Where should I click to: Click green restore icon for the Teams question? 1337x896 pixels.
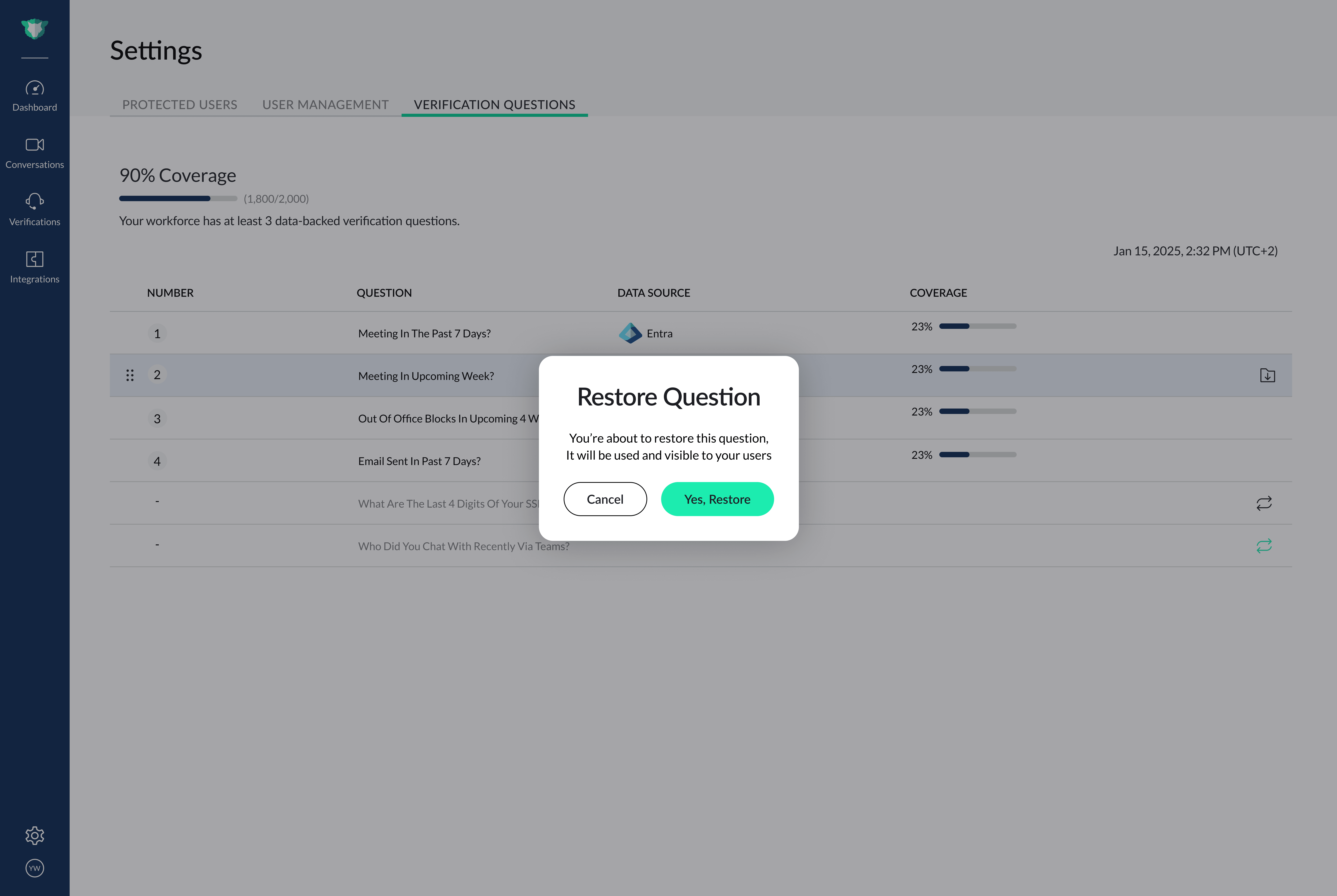(1264, 546)
